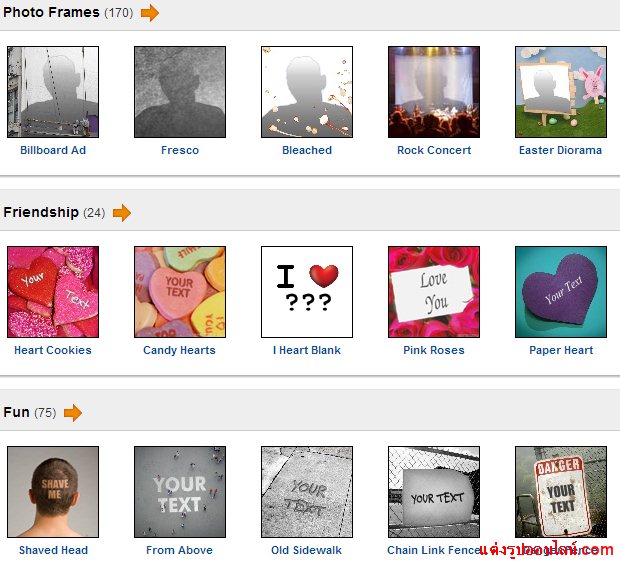Select the Danger sign thumbnail image

561,492
